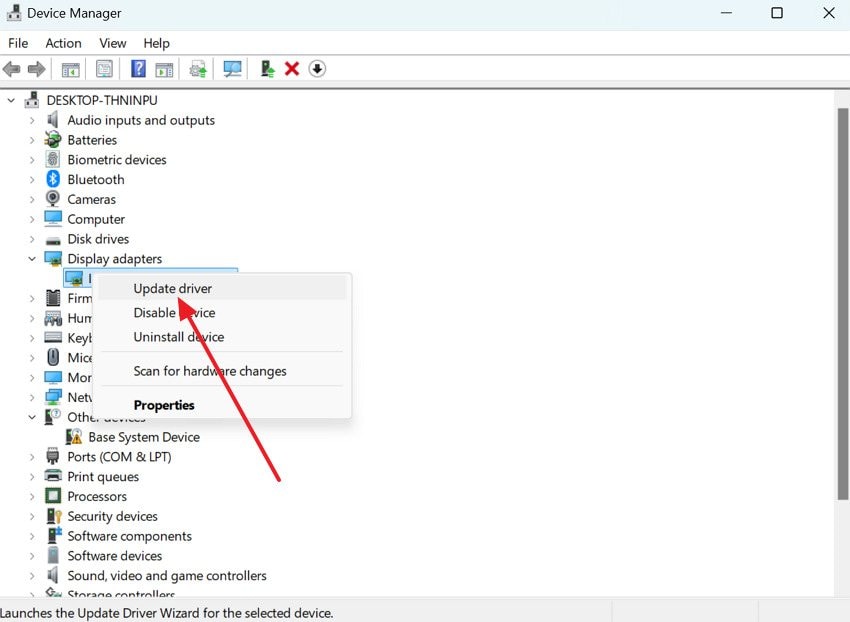This screenshot has height=622, width=850.
Task: Click the Scan for hardware changes monitor icon
Action: [x=233, y=69]
